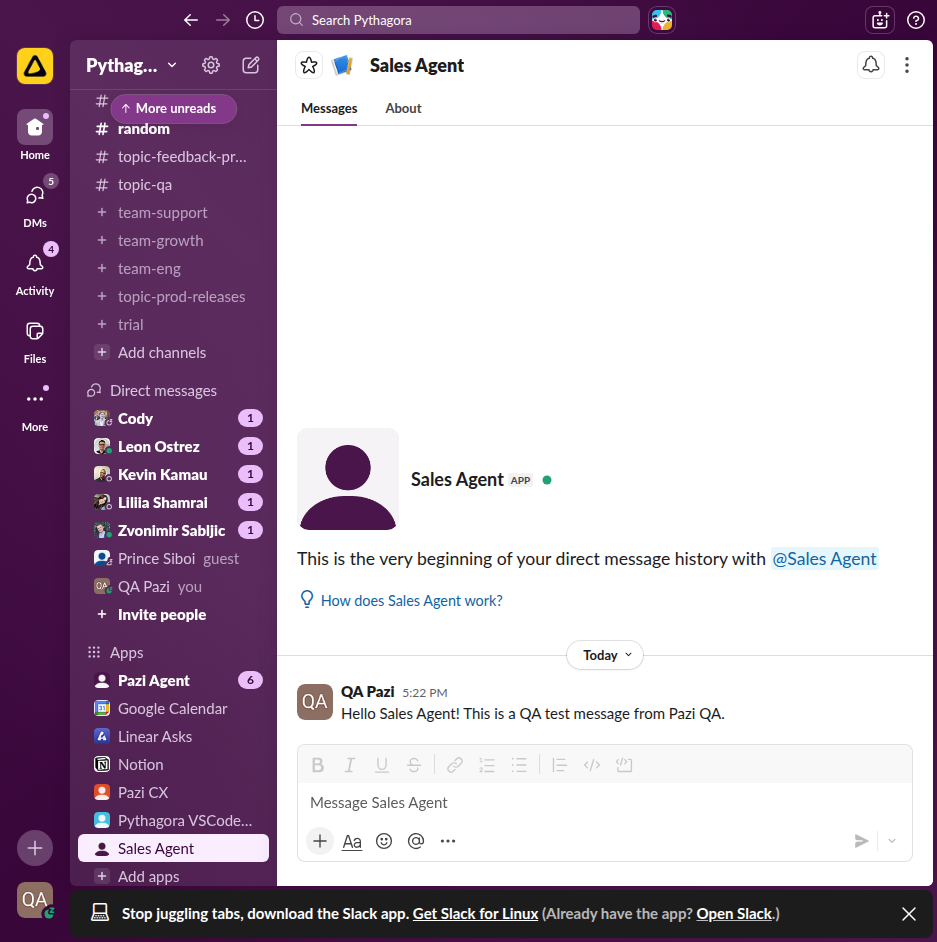Open the Today date divider dropdown
This screenshot has width=937, height=942.
pos(604,655)
